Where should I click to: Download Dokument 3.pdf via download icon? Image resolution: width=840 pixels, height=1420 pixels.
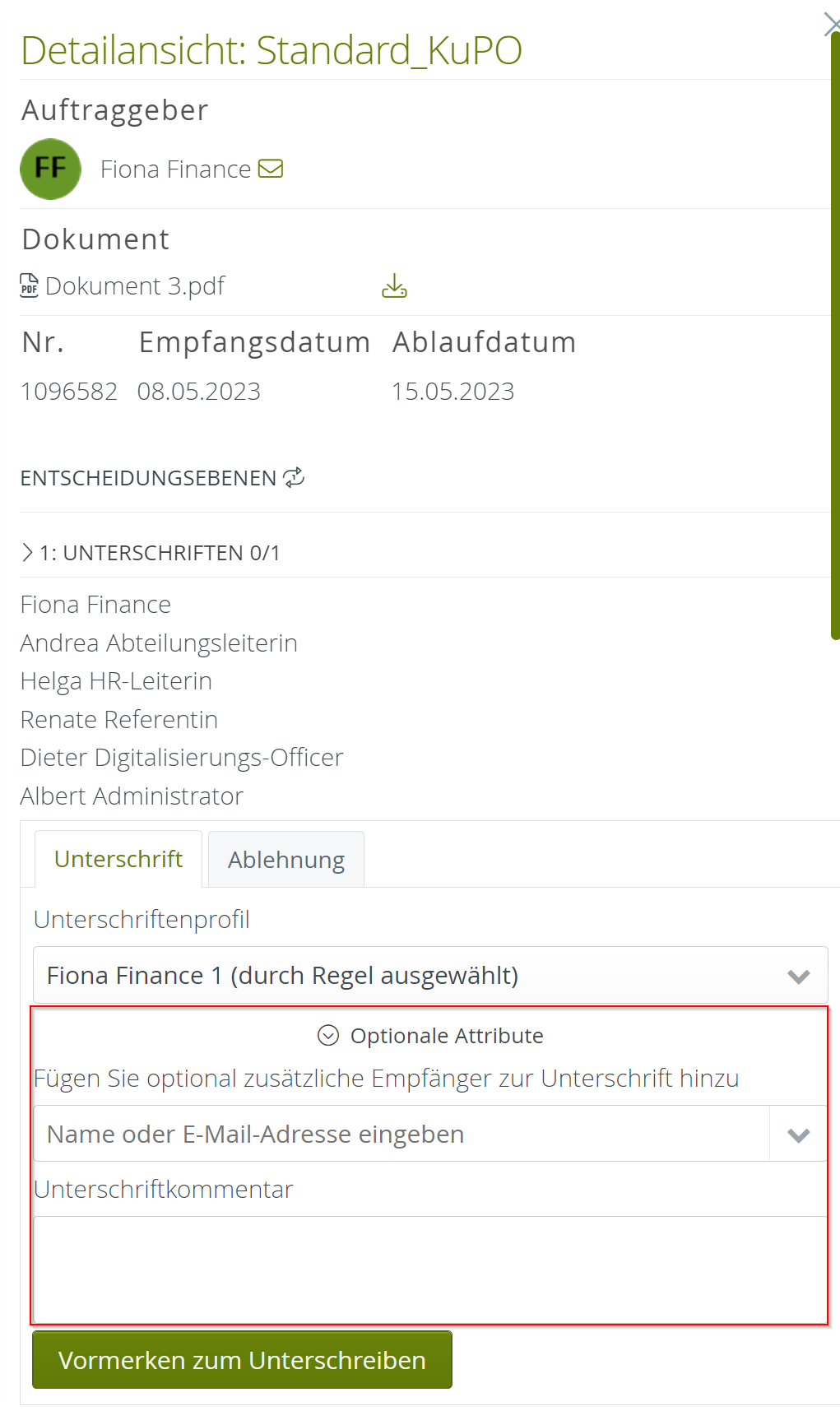(x=394, y=286)
